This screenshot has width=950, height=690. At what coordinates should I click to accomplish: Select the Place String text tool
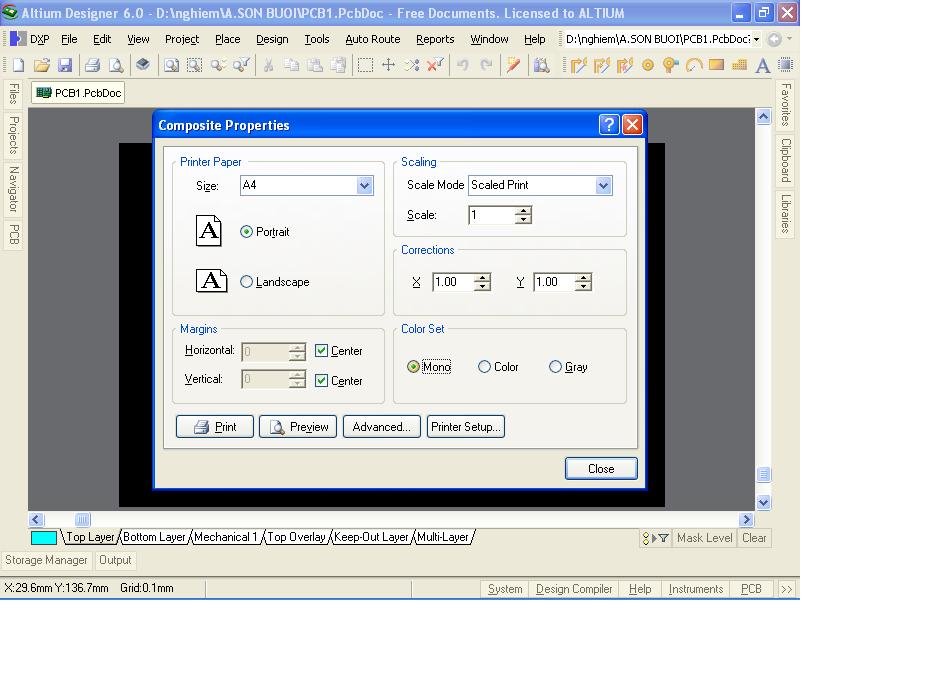click(x=763, y=65)
